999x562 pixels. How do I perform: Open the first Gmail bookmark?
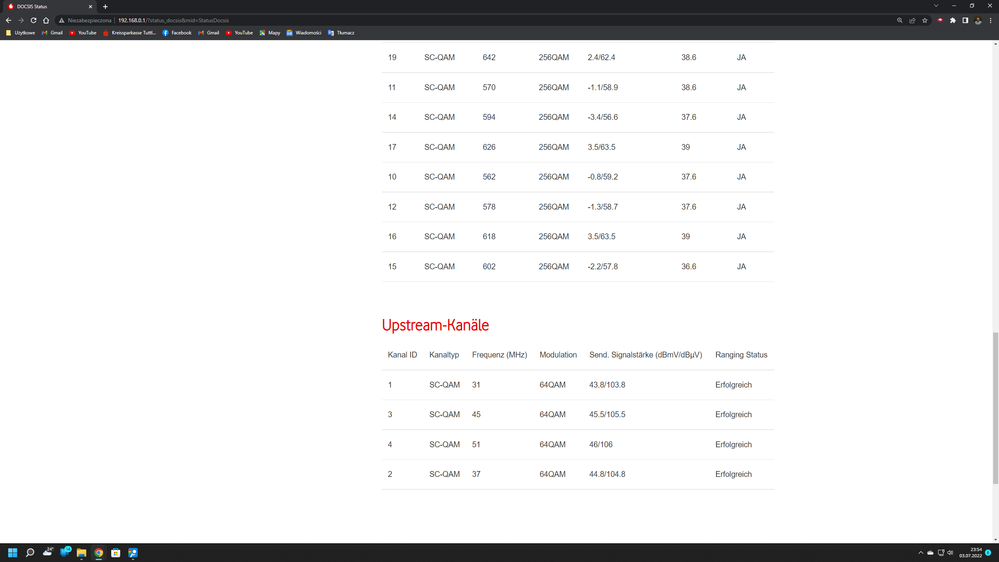point(52,32)
